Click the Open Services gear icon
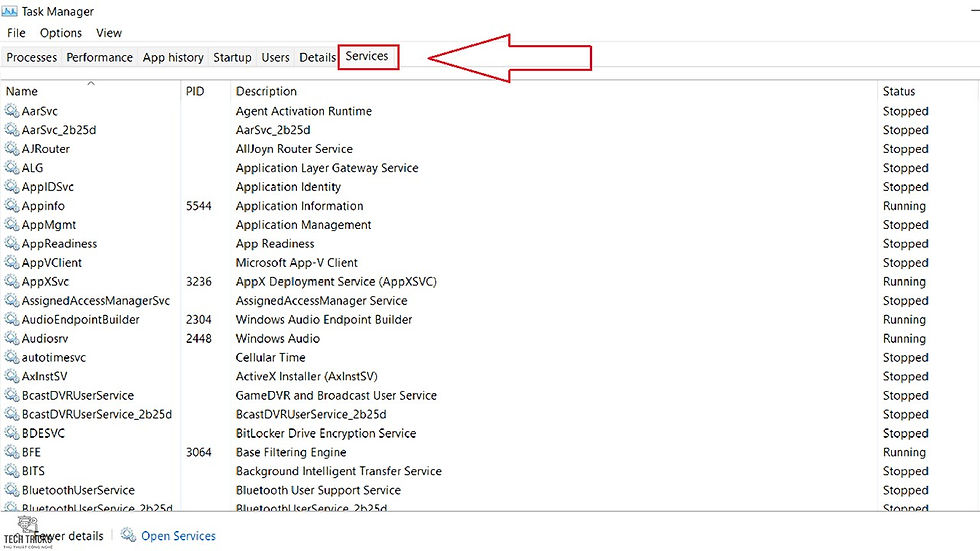 tap(128, 535)
